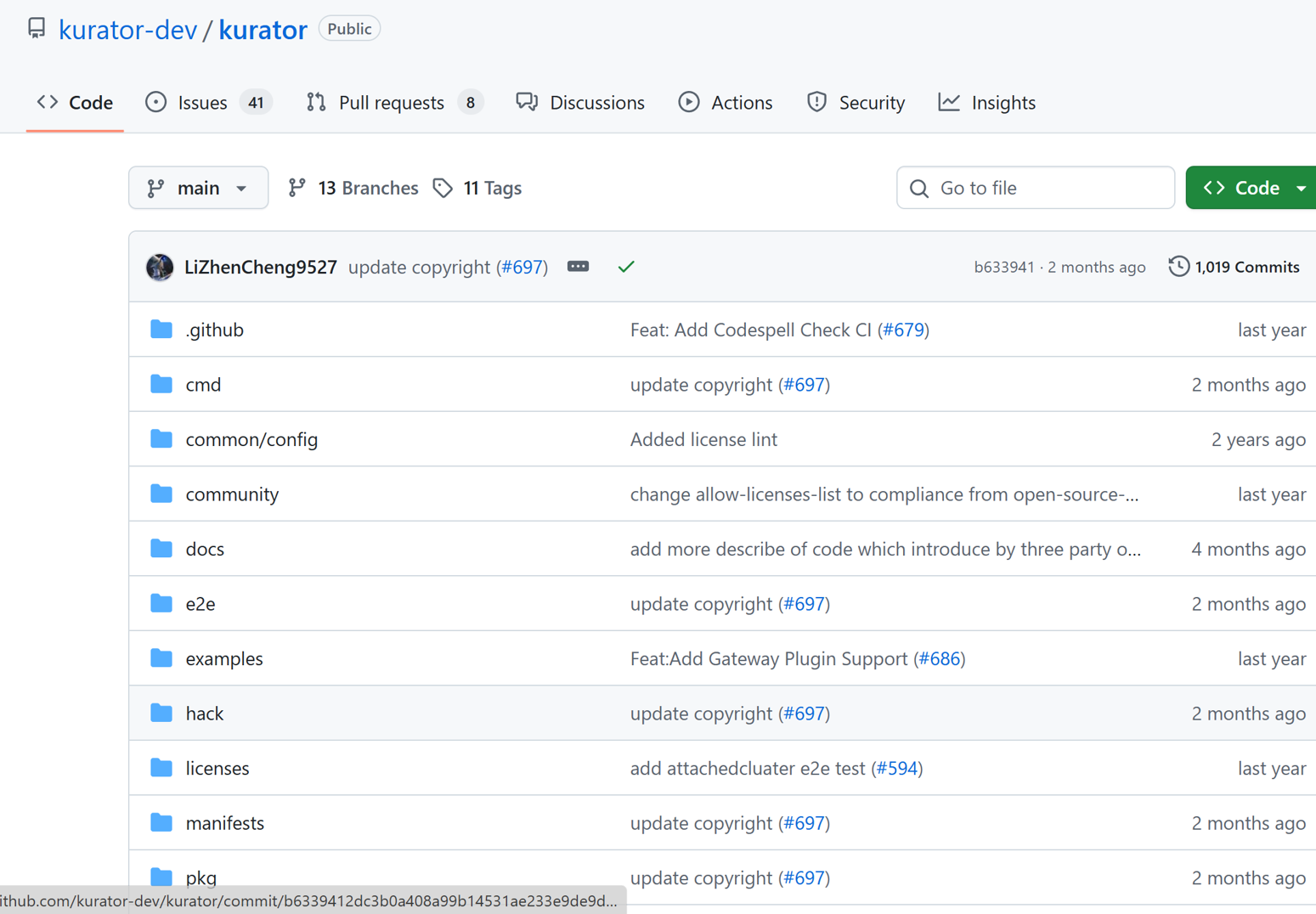Open the Insights tab
Viewport: 1316px width, 914px height.
[x=987, y=103]
